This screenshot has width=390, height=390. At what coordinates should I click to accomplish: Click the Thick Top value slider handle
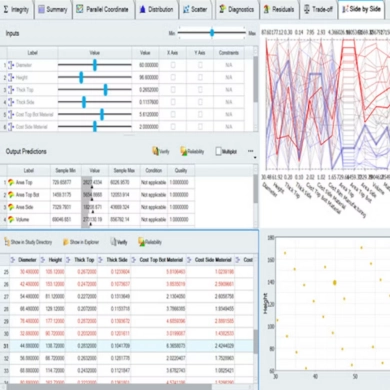106,90
